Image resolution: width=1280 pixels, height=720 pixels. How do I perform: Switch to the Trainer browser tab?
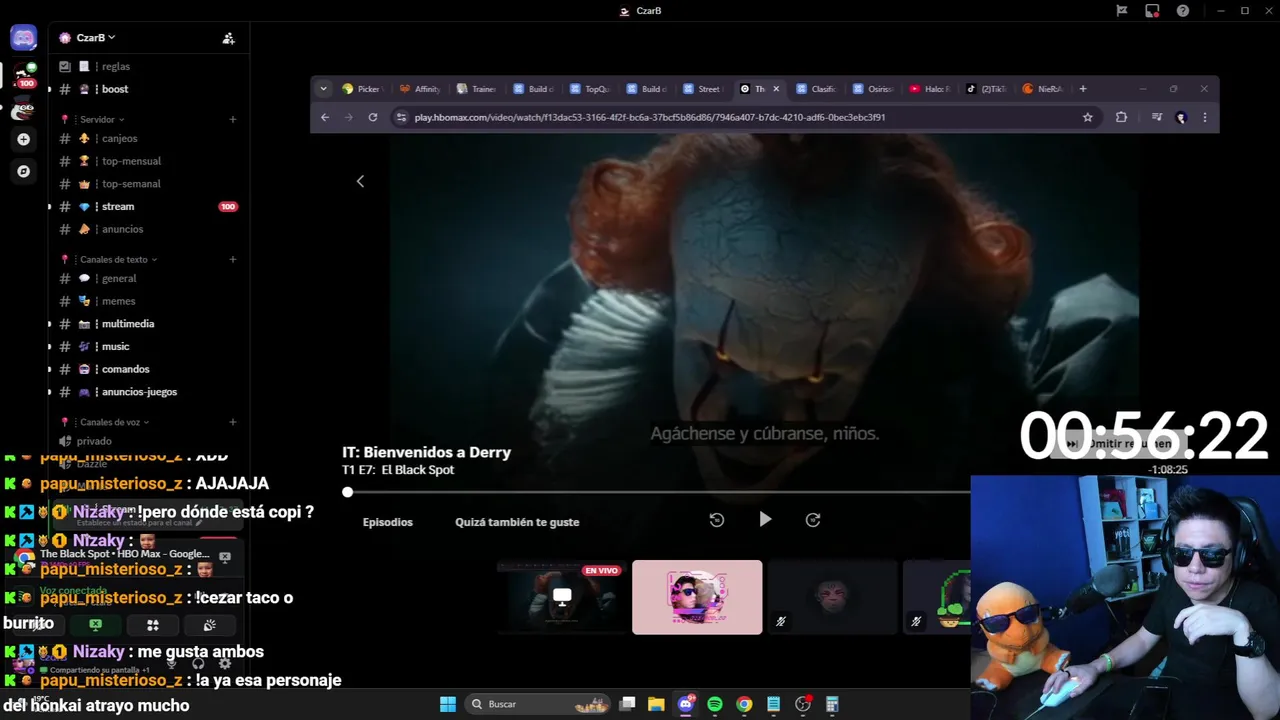pos(477,89)
